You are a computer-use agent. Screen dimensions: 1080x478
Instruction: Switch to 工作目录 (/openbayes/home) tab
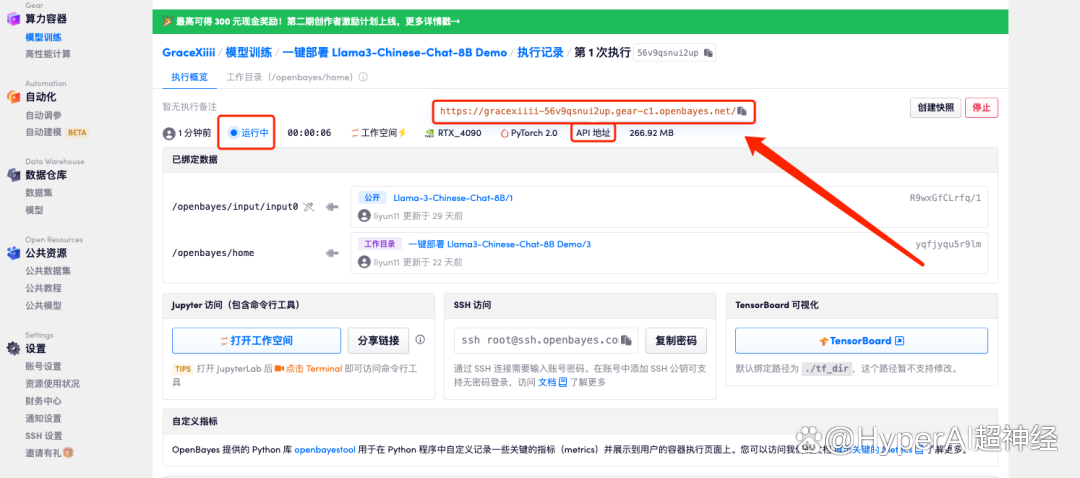click(x=290, y=77)
